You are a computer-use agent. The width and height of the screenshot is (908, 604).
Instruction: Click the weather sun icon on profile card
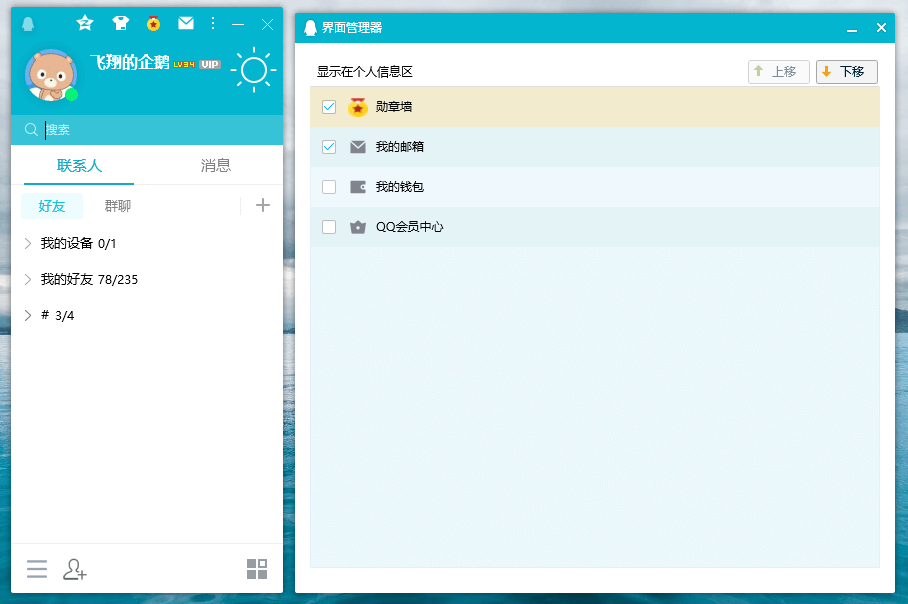coord(253,70)
